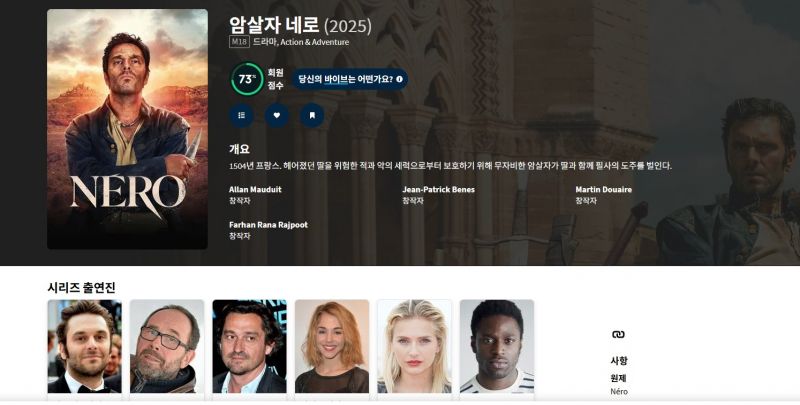Image resolution: width=800 pixels, height=405 pixels.
Task: Mark as favorite with the heart icon
Action: click(x=277, y=115)
